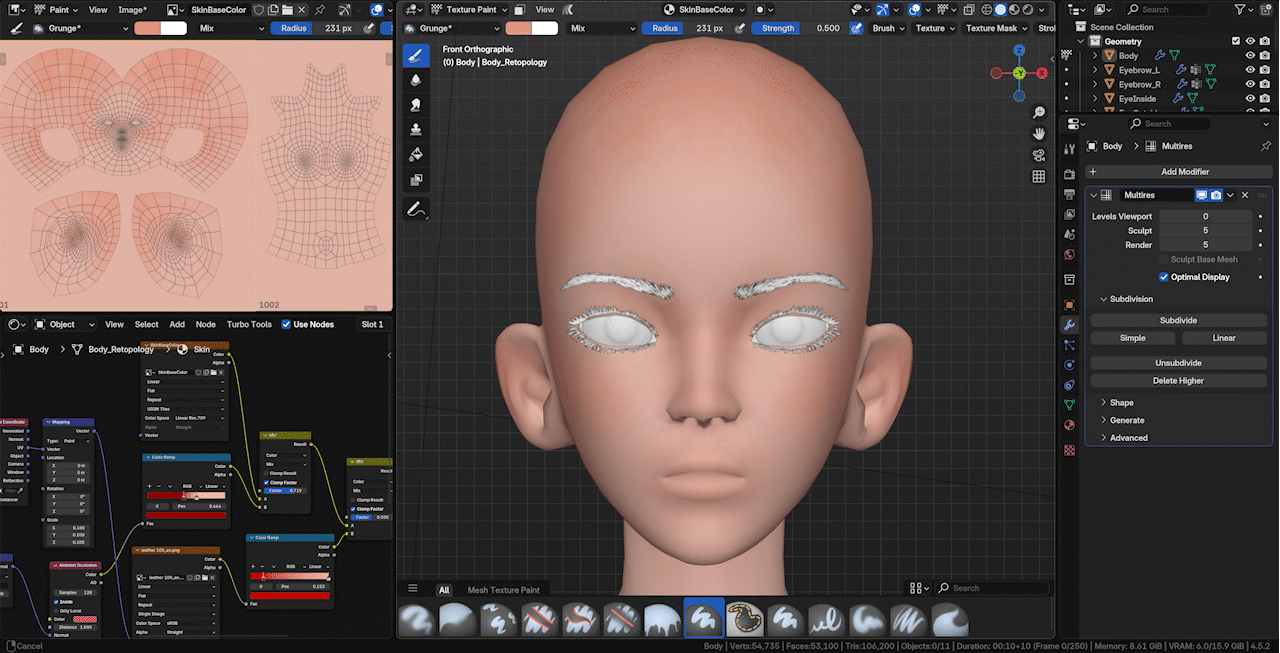The width and height of the screenshot is (1280, 653).
Task: Click the Z axis on the navigation gizmo
Action: [1019, 50]
